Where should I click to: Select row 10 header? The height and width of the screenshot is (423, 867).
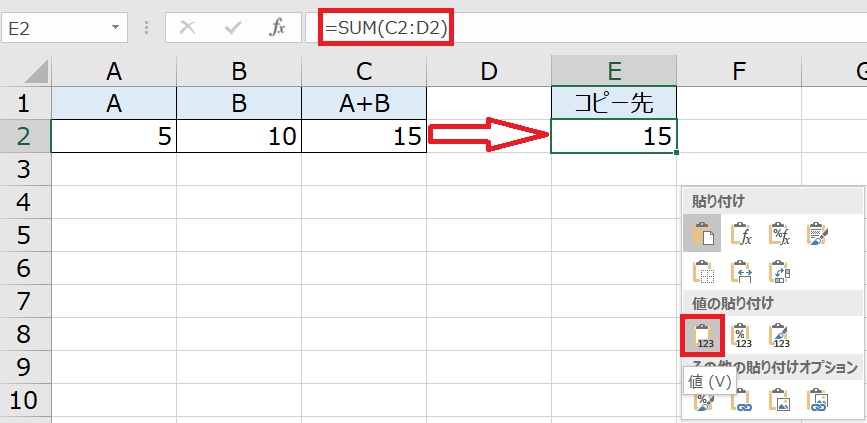click(25, 400)
